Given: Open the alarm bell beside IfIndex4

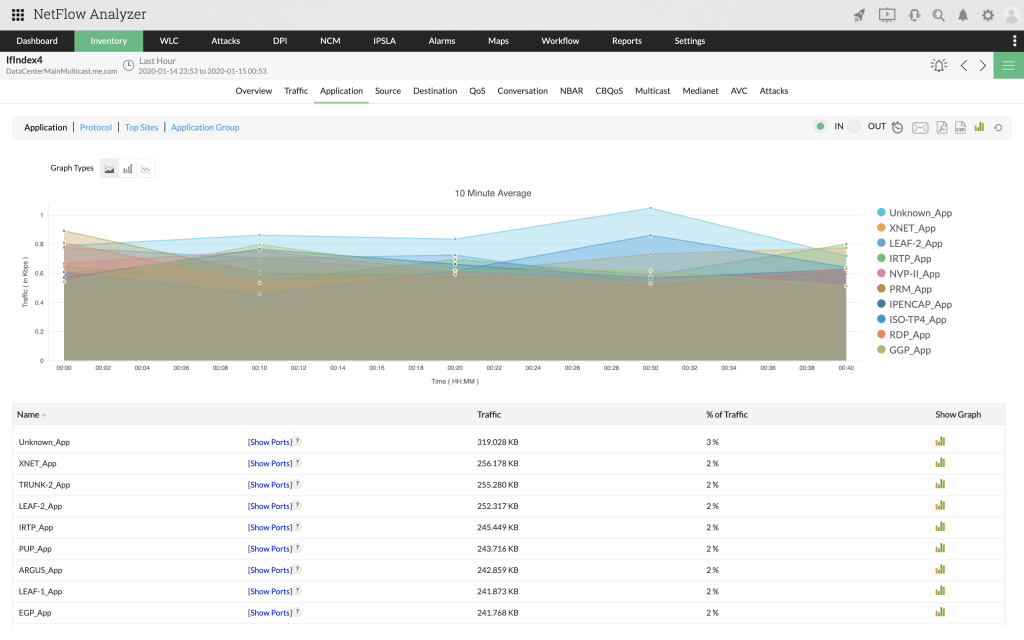Looking at the screenshot, I should tap(938, 64).
